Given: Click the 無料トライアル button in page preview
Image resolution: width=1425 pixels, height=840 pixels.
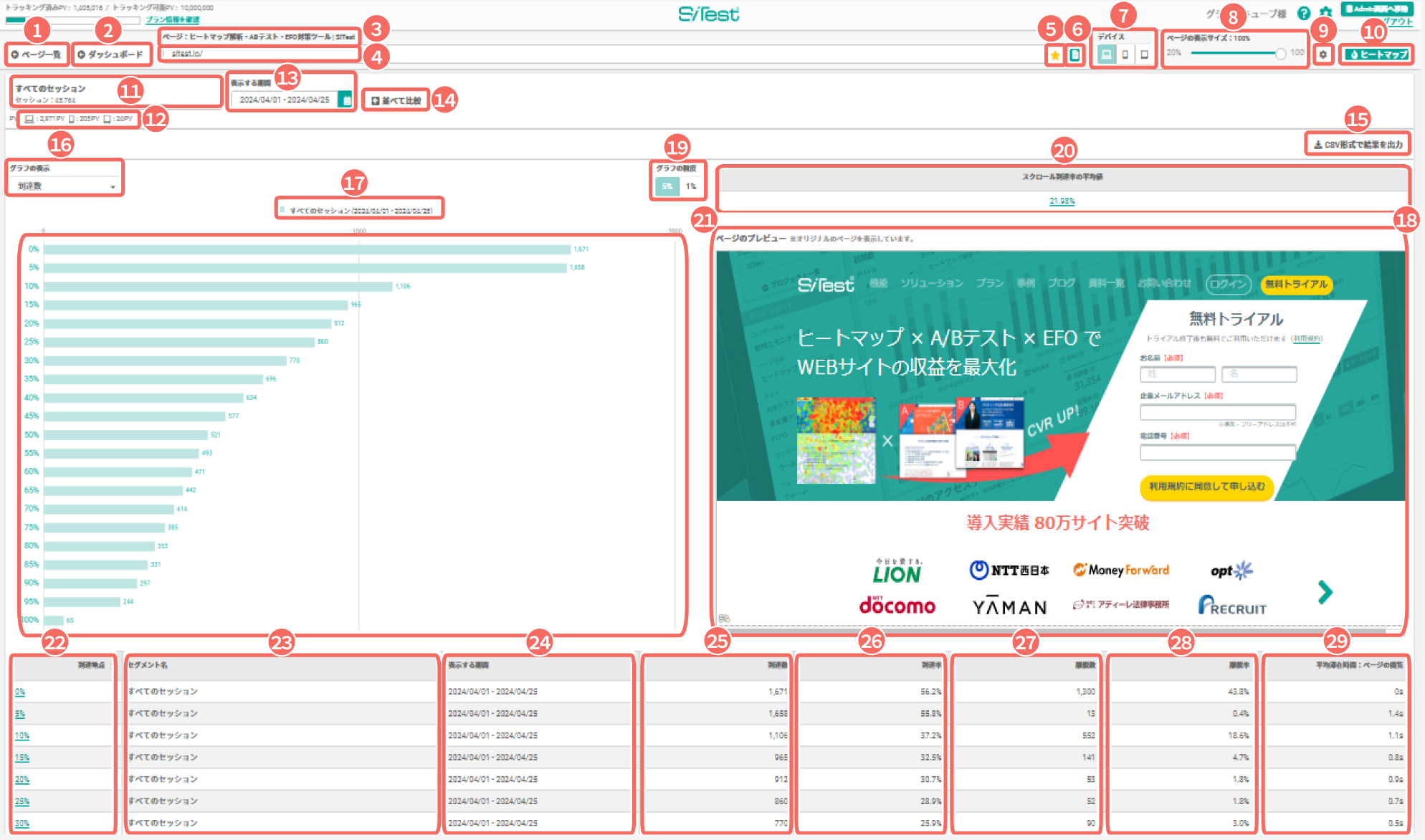Looking at the screenshot, I should click(1296, 285).
